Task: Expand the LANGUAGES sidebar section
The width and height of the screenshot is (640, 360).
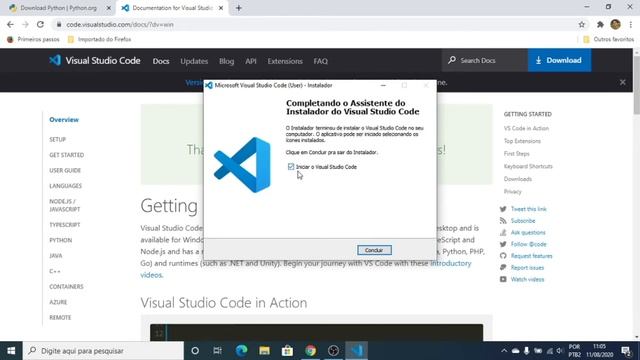Action: 65,186
